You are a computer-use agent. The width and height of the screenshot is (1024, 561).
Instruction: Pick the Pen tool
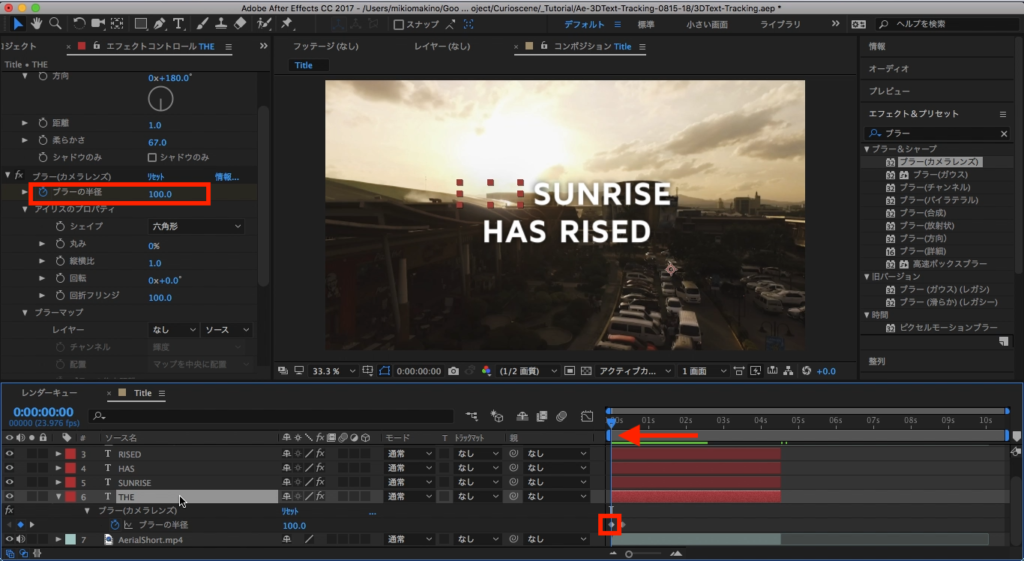(x=158, y=23)
